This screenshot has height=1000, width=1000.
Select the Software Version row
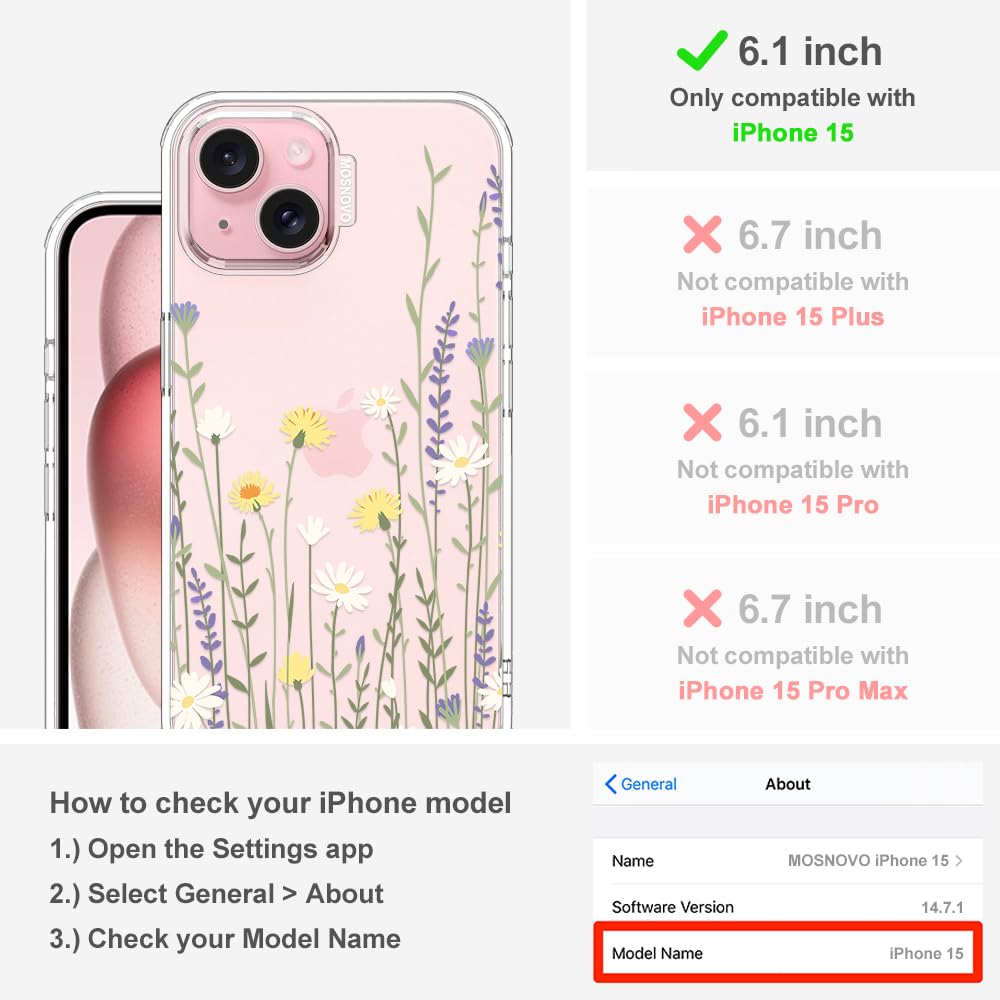(x=788, y=906)
